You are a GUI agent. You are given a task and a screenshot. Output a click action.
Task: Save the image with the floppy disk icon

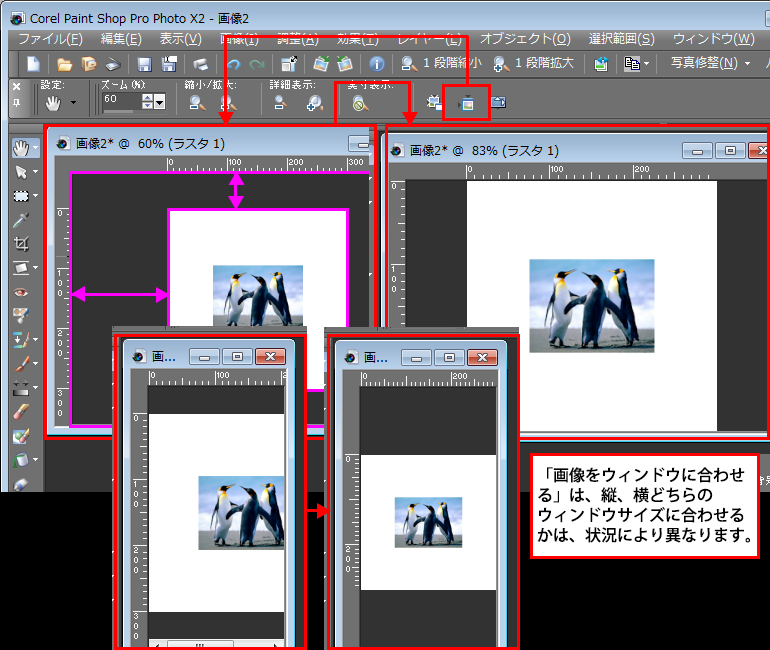click(144, 64)
